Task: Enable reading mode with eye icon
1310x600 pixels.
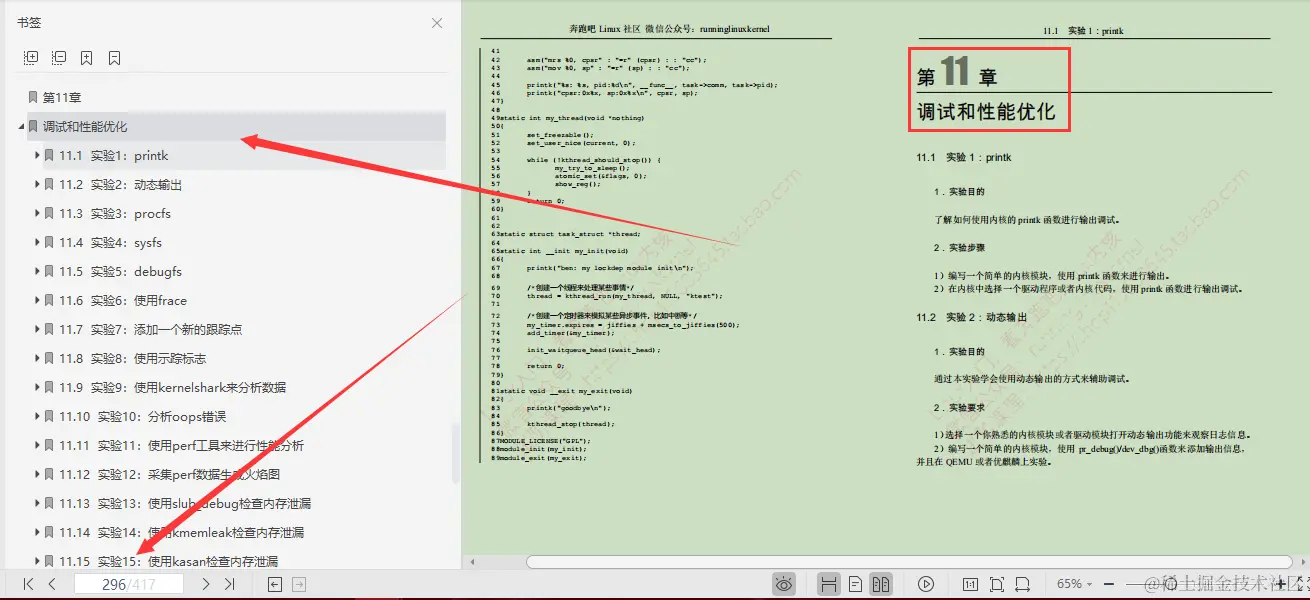Action: click(x=784, y=583)
